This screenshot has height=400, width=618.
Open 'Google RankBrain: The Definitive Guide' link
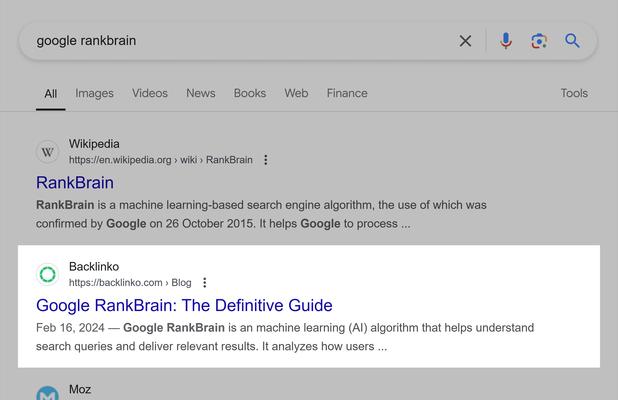point(184,305)
